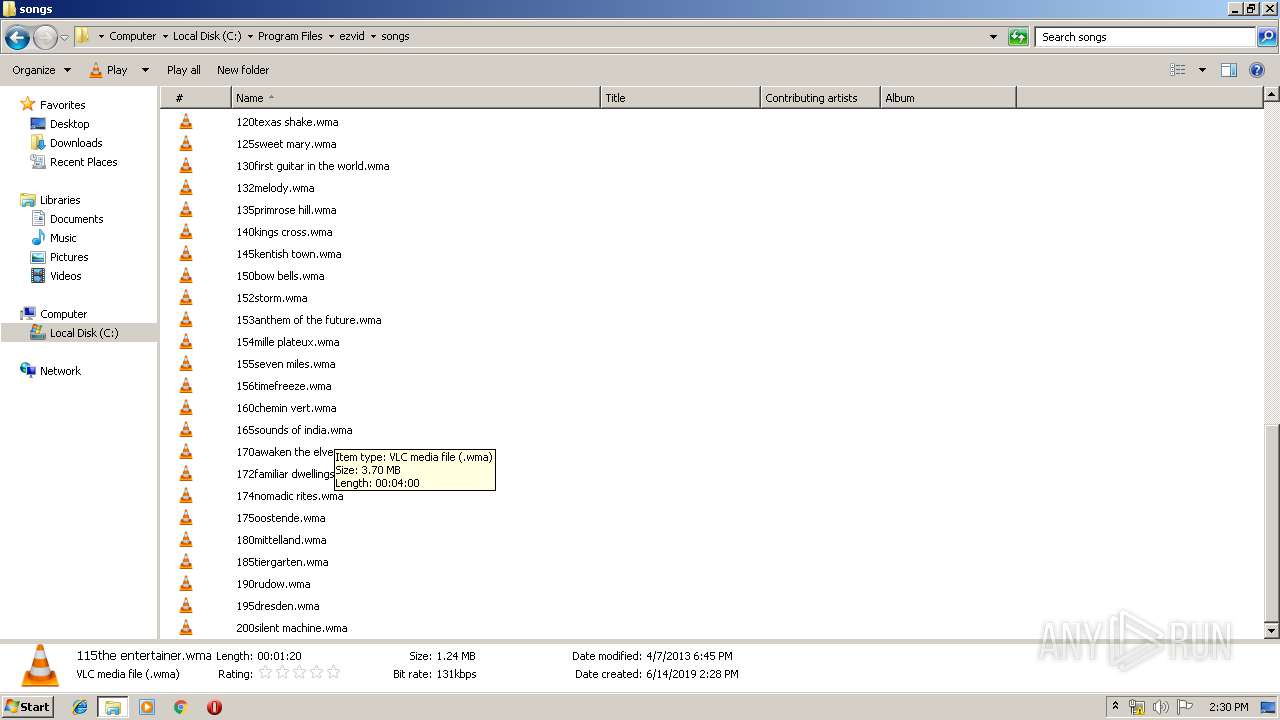Select Libraries in navigation pane
The width and height of the screenshot is (1280, 720).
[60, 200]
